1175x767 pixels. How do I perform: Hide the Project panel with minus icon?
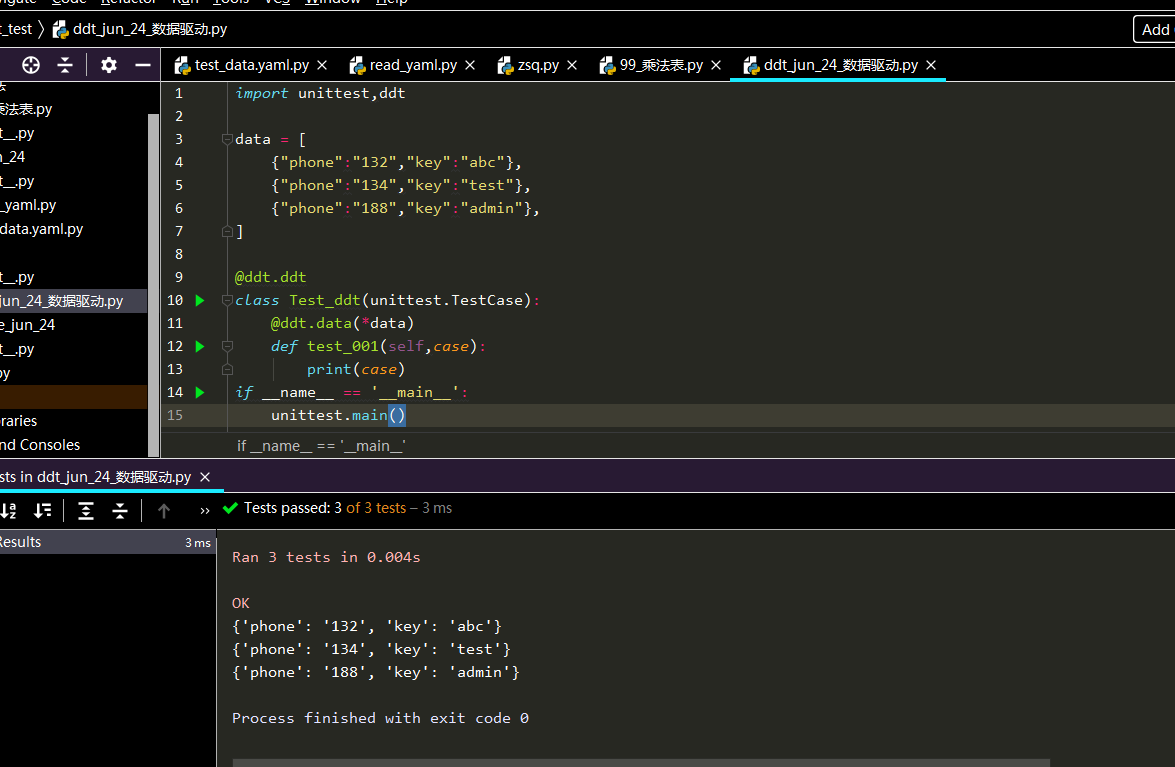click(143, 65)
